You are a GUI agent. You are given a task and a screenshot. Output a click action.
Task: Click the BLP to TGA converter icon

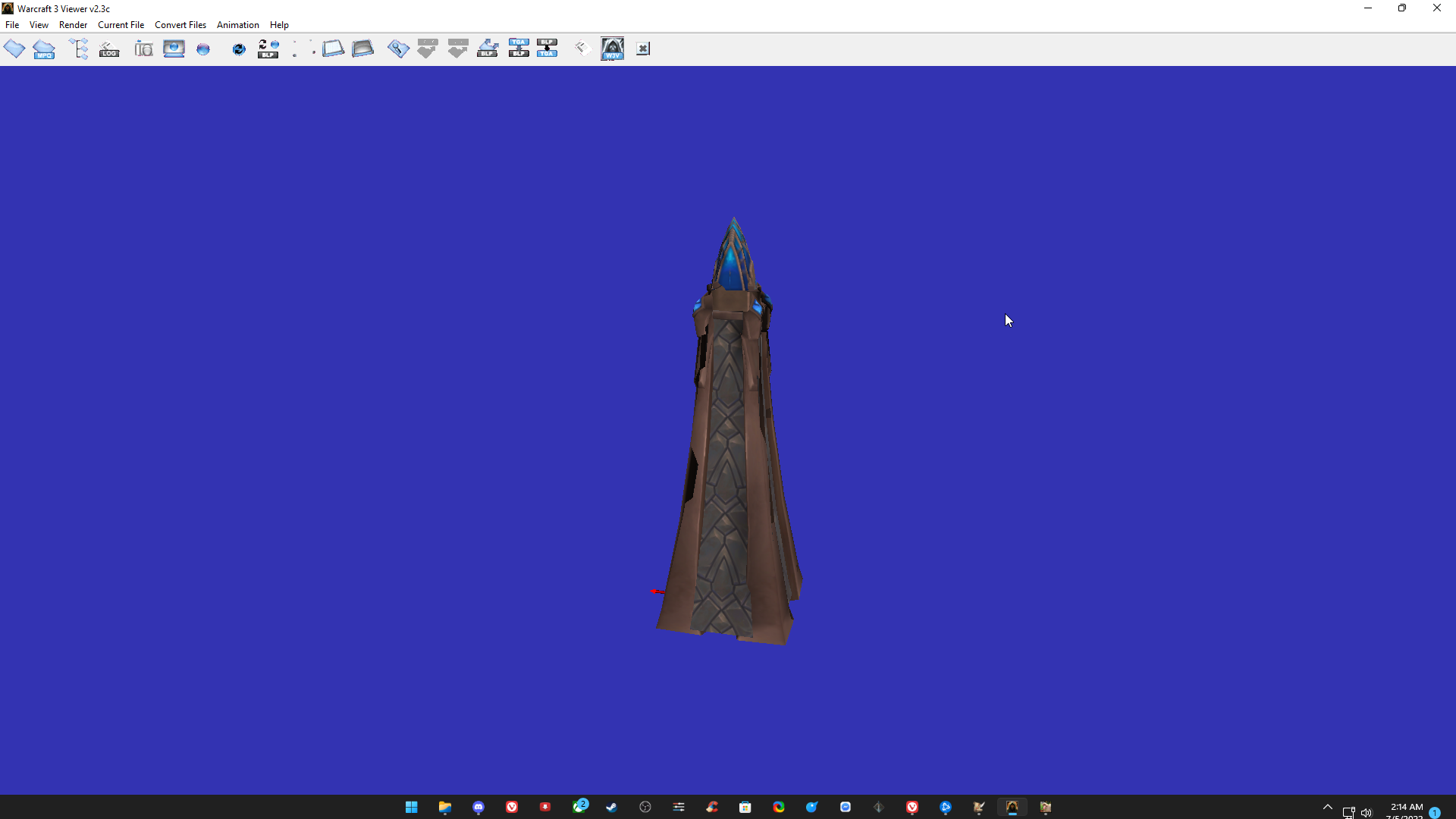[547, 49]
